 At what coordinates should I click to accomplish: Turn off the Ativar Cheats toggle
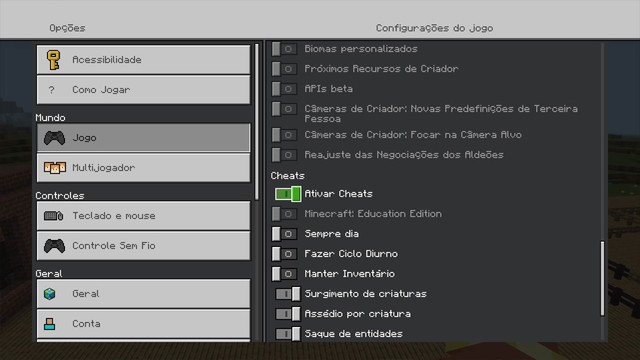point(288,194)
